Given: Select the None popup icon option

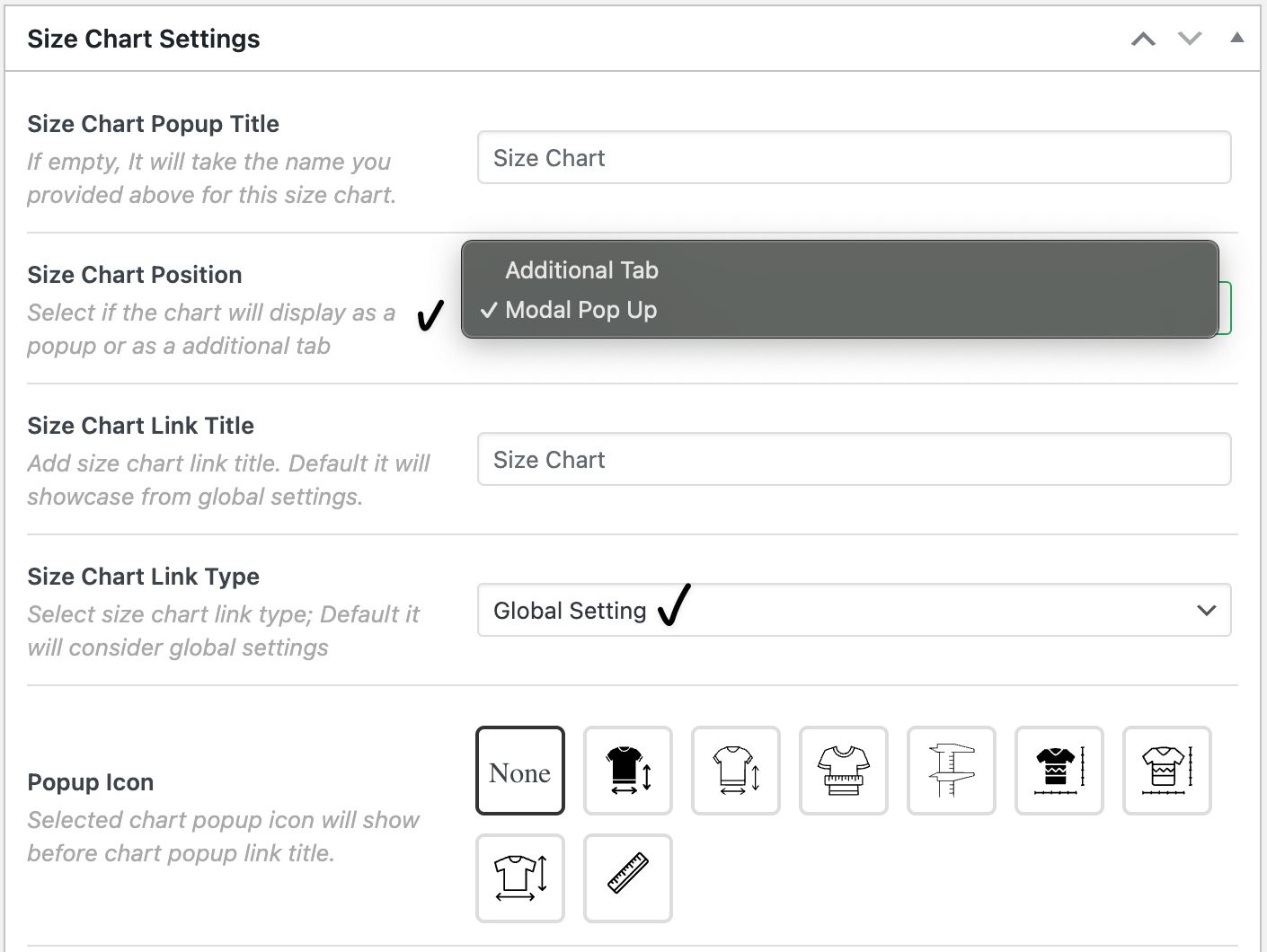Looking at the screenshot, I should [x=519, y=771].
